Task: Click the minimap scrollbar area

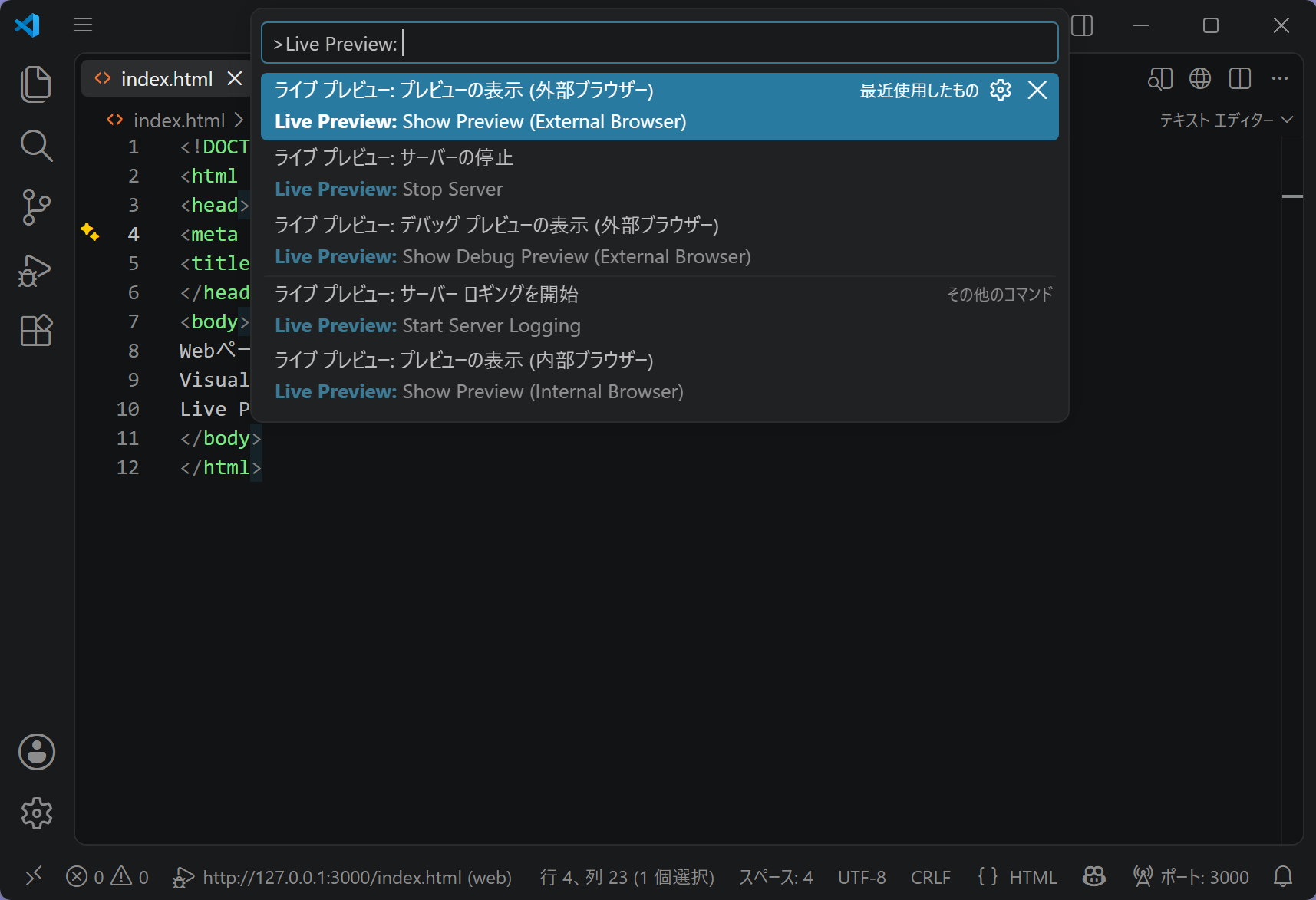Action: click(1292, 491)
